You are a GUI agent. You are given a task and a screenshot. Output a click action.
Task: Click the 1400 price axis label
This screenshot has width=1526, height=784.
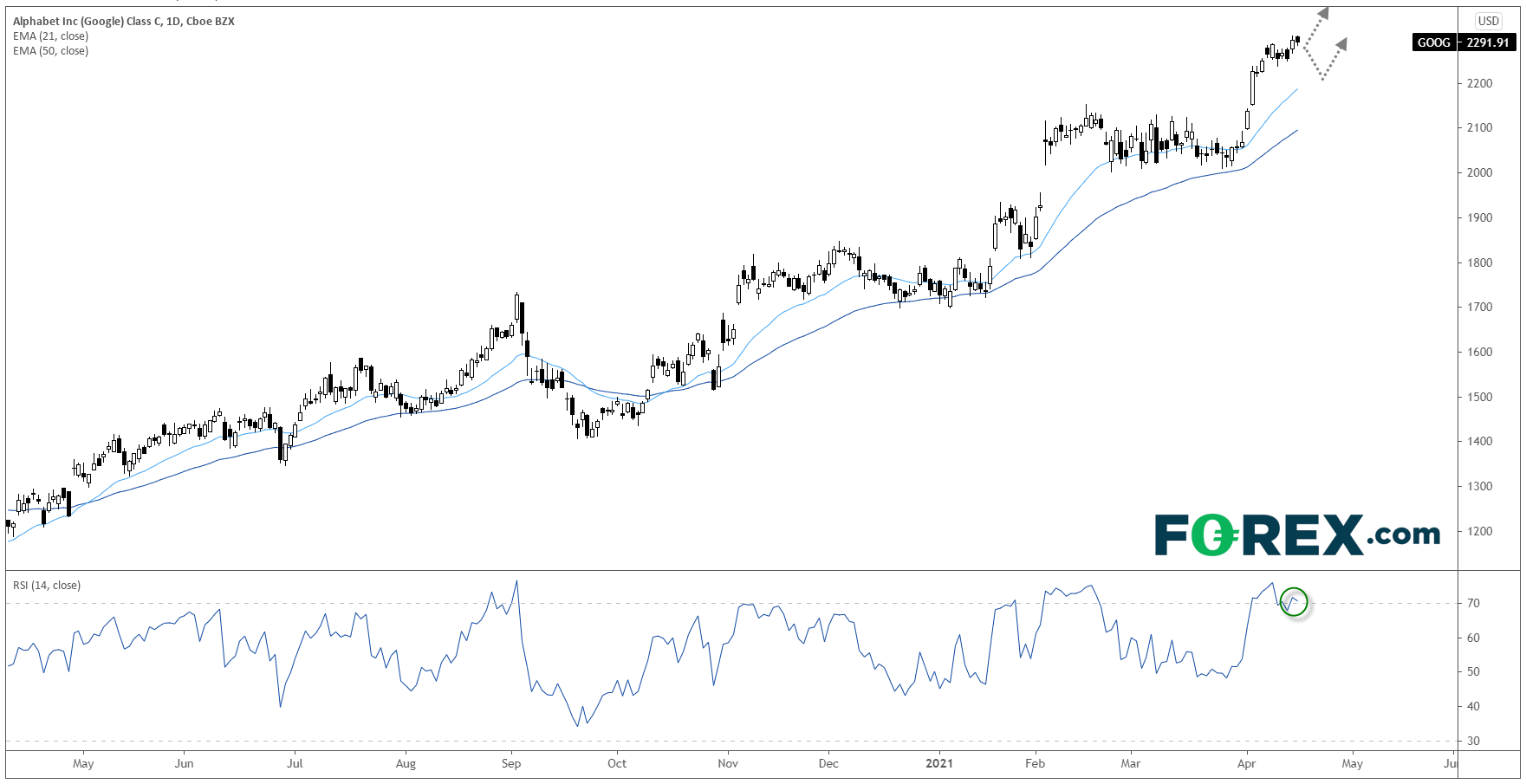(1480, 441)
